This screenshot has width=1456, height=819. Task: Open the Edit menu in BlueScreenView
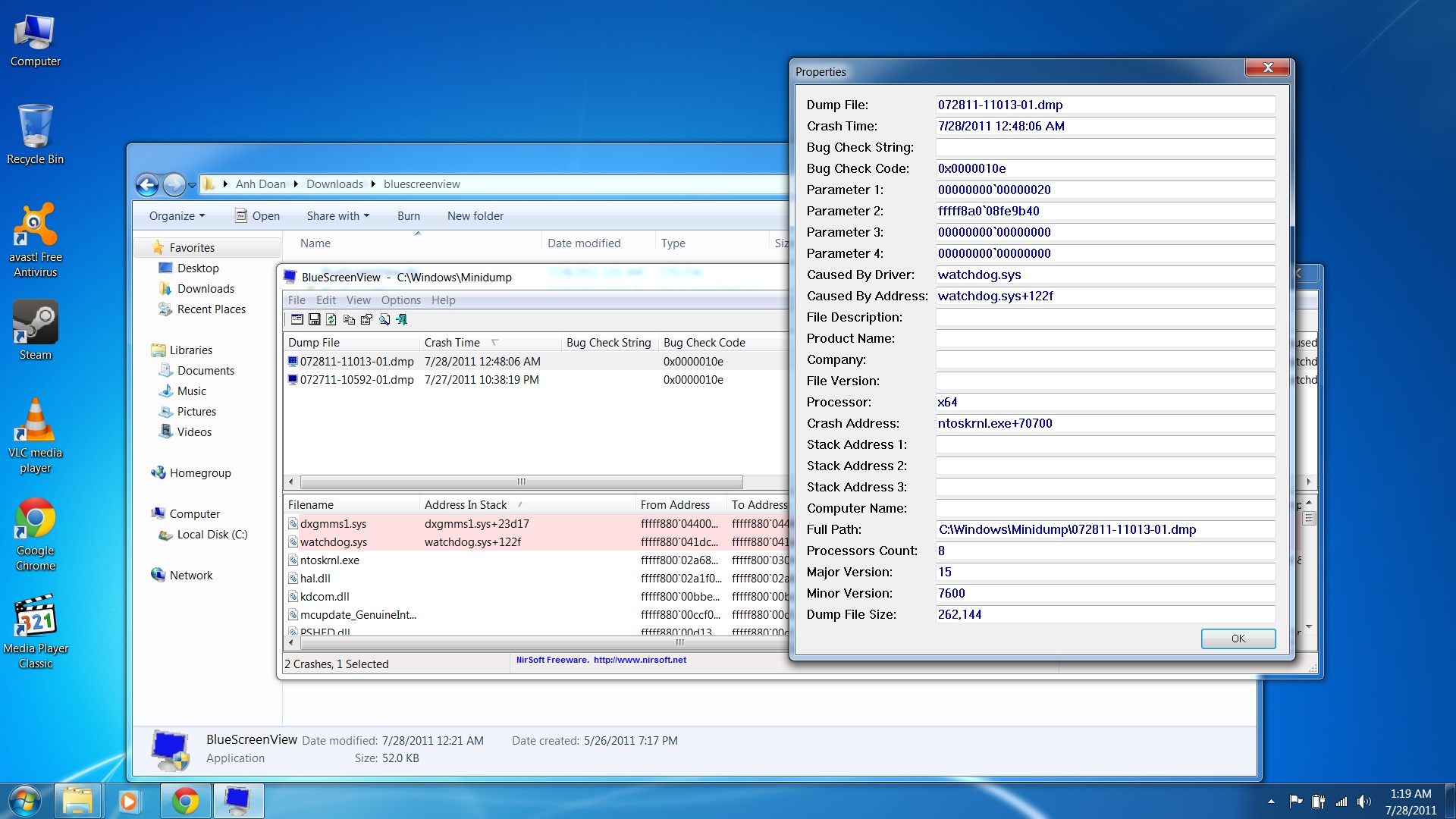tap(326, 300)
